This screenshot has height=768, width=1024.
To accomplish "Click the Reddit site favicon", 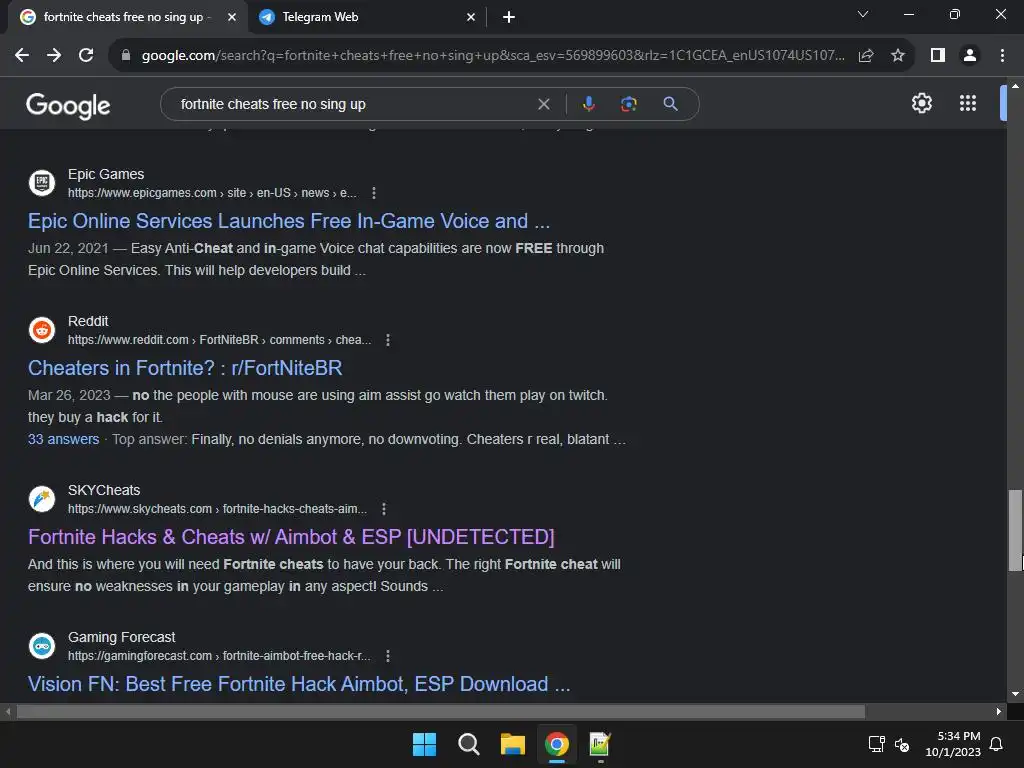I will pyautogui.click(x=42, y=330).
